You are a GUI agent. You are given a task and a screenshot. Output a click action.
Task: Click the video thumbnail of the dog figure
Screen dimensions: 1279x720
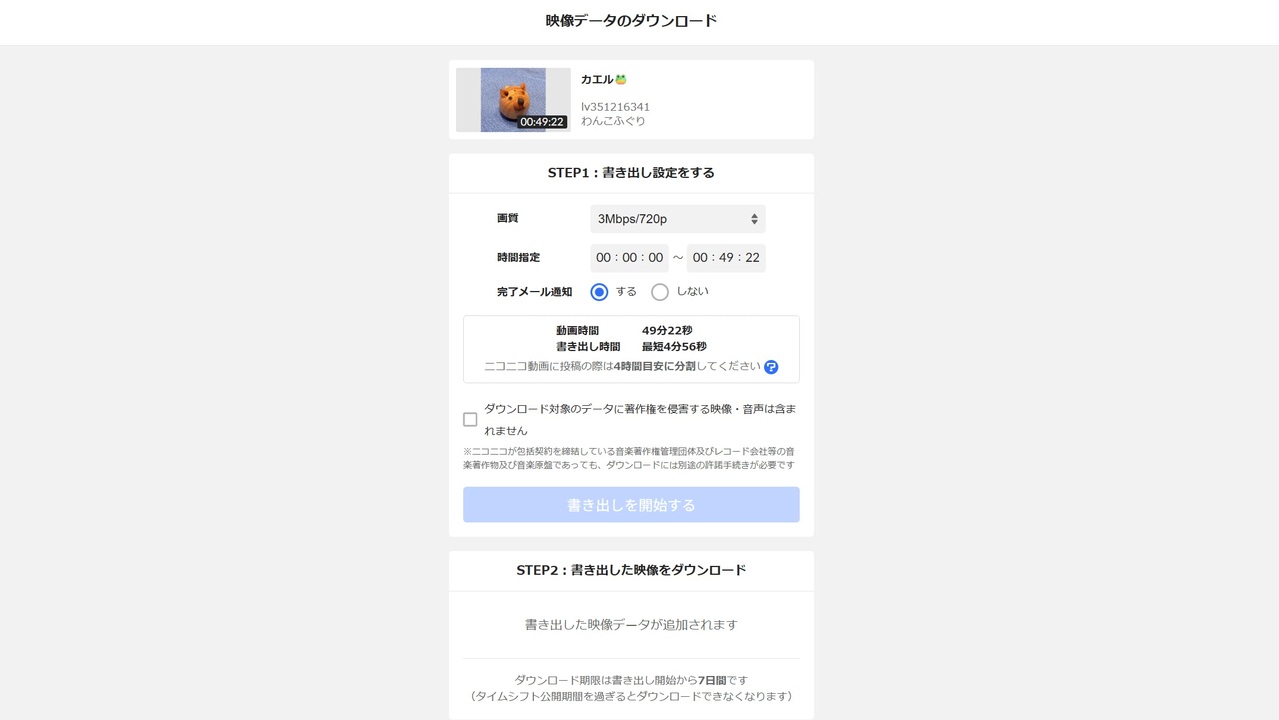pos(513,100)
